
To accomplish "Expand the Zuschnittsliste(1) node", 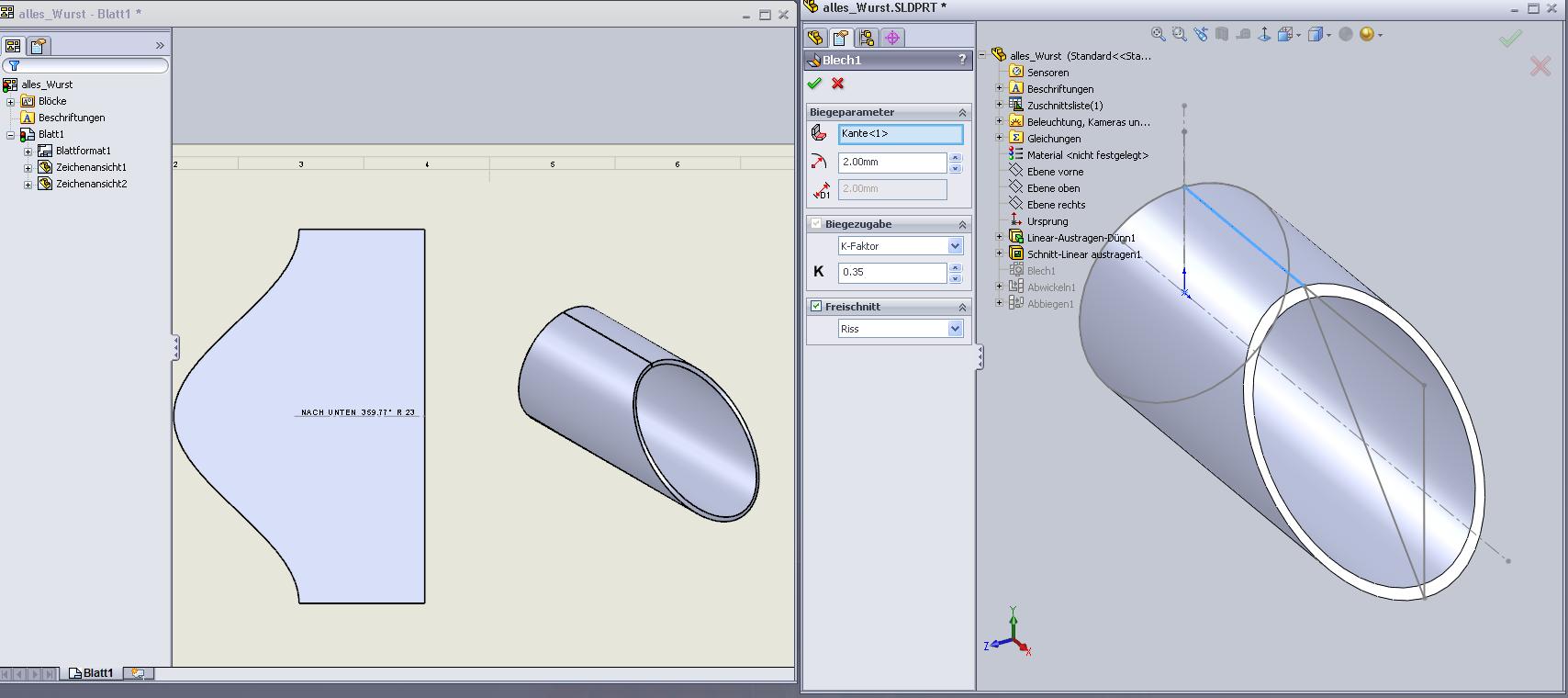I will [x=1000, y=106].
